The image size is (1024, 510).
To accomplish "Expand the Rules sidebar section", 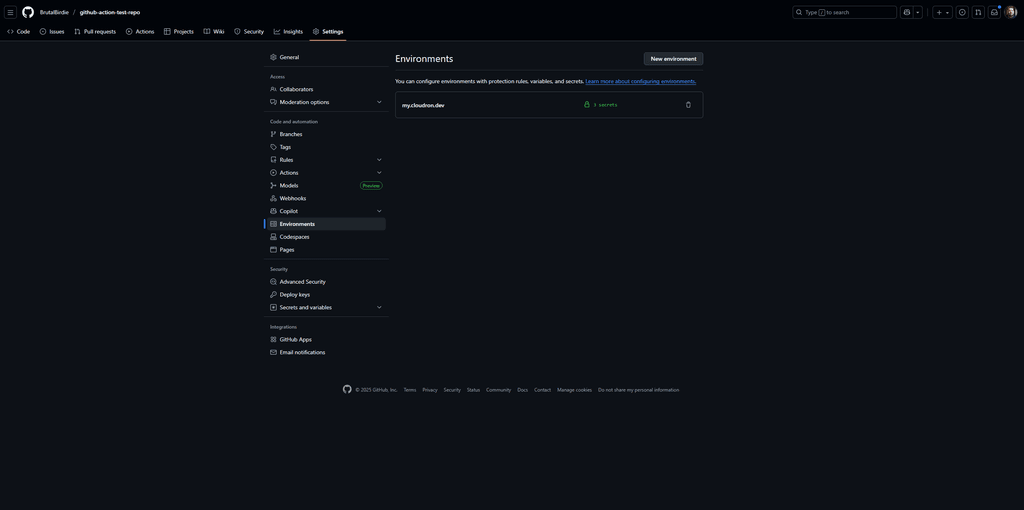I will pos(379,160).
